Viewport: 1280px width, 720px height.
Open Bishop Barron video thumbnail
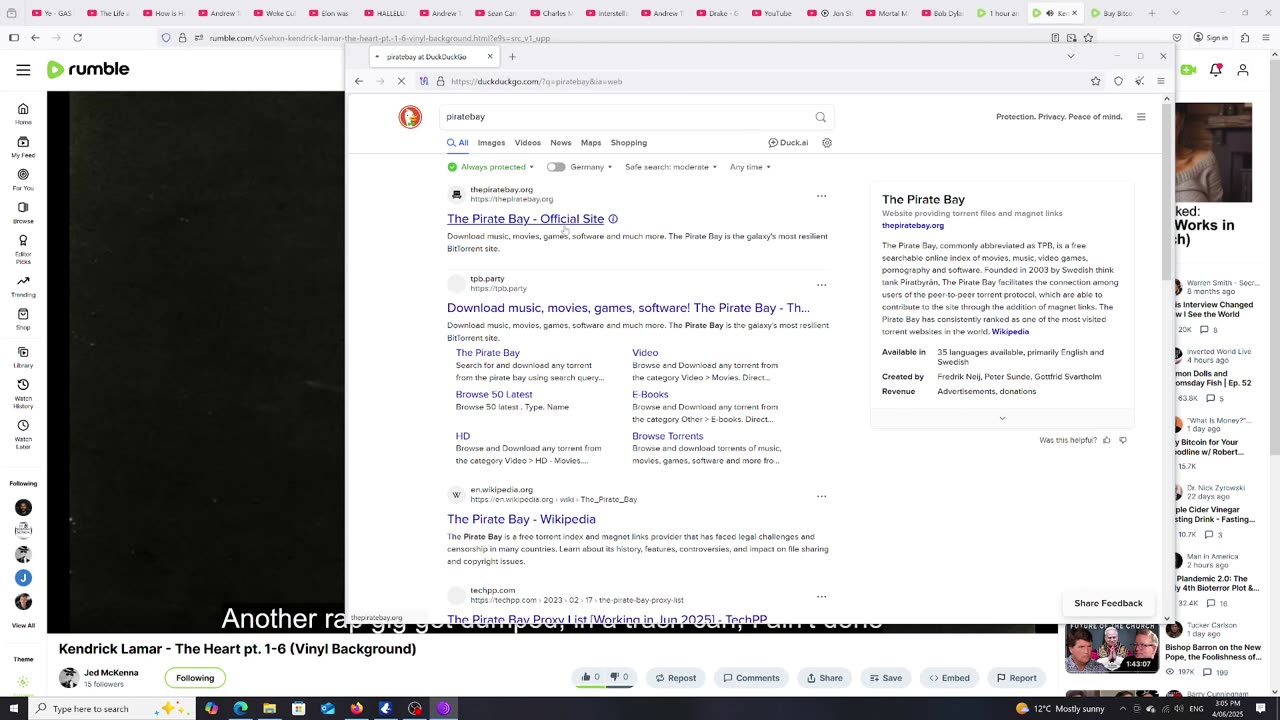coord(1112,648)
